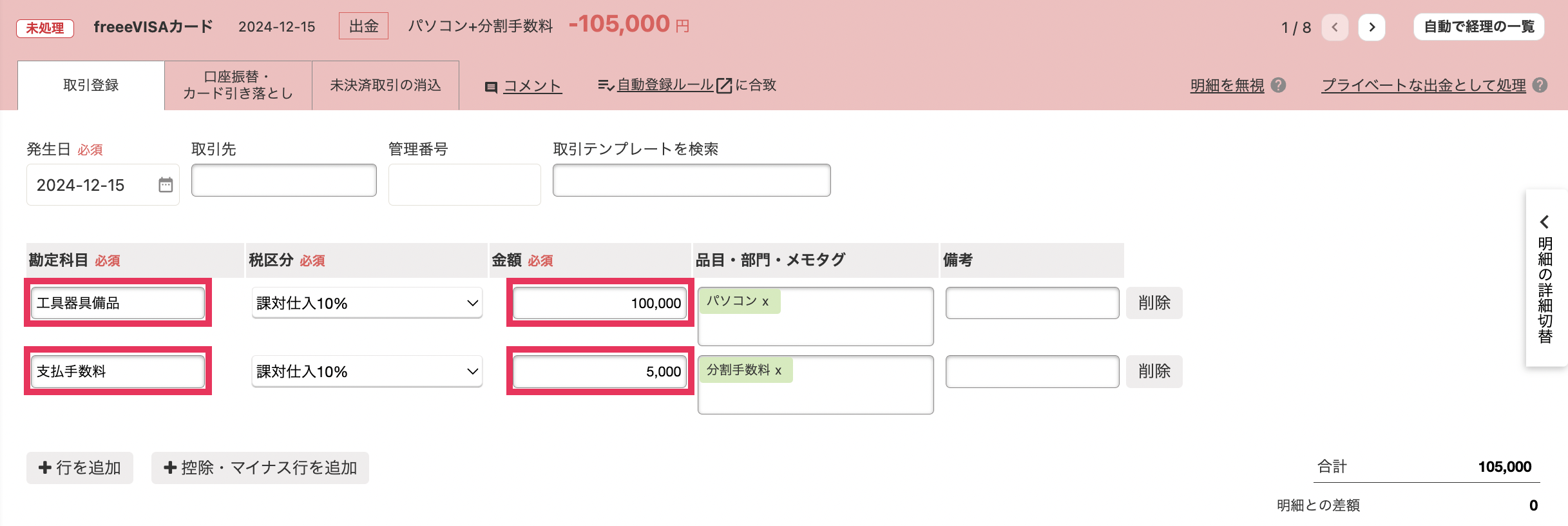This screenshot has width=1568, height=526.
Task: Click the 明細を無視 link
Action: pos(1227,85)
